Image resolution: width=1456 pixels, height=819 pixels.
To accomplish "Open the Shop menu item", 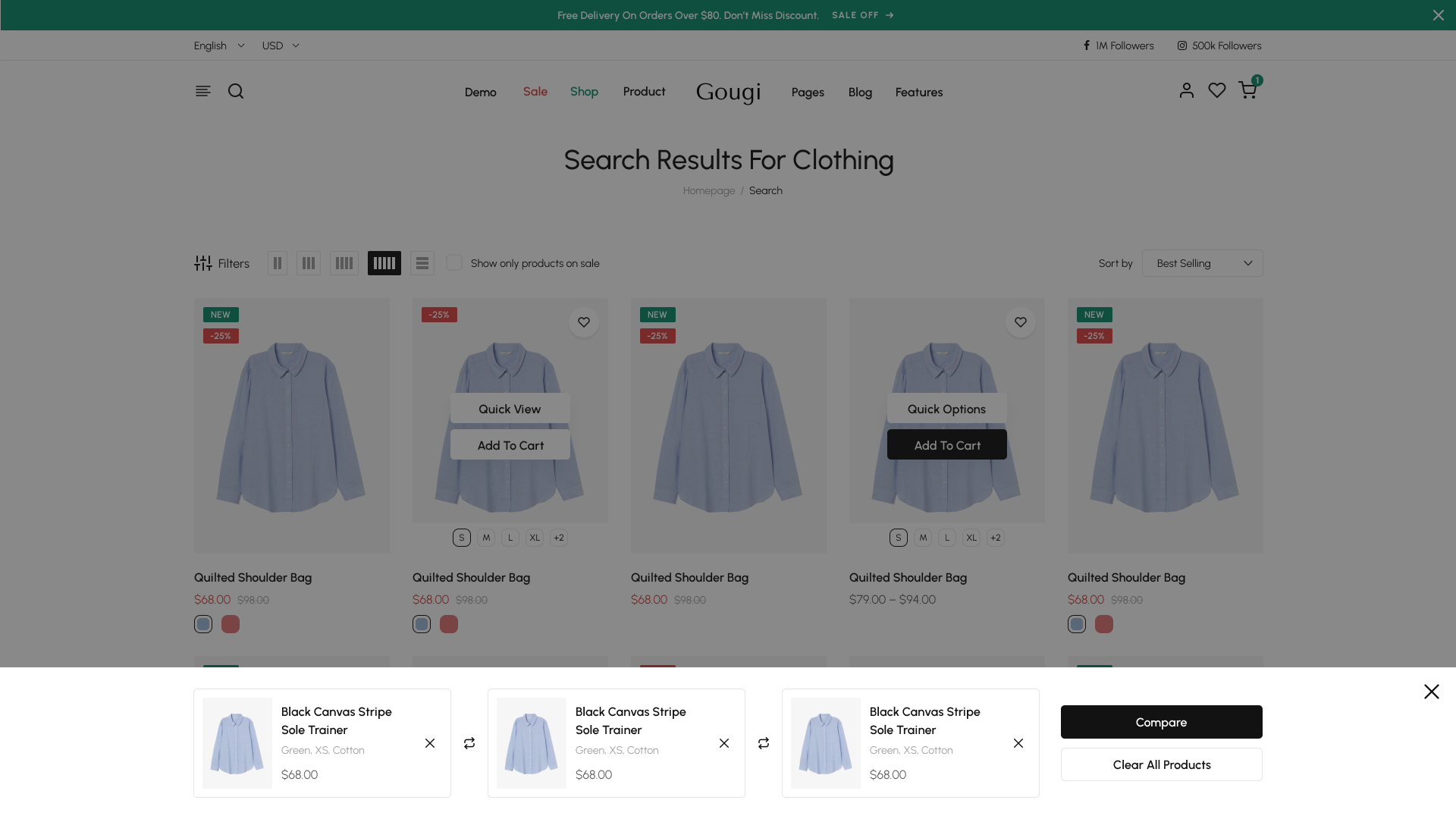I will point(584,91).
